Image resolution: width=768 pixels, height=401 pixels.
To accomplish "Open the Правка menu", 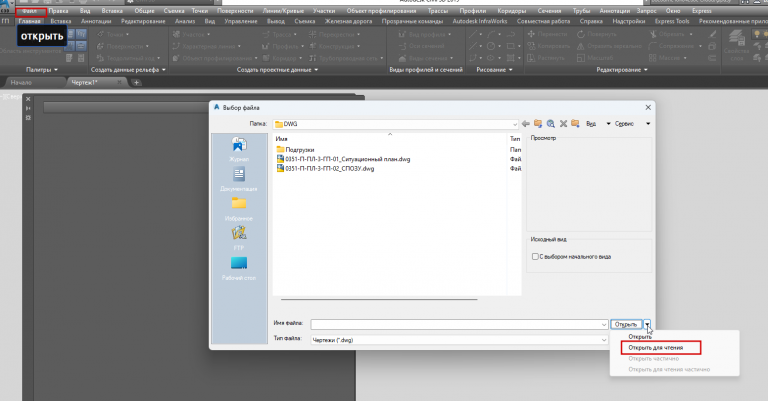I will [x=59, y=11].
